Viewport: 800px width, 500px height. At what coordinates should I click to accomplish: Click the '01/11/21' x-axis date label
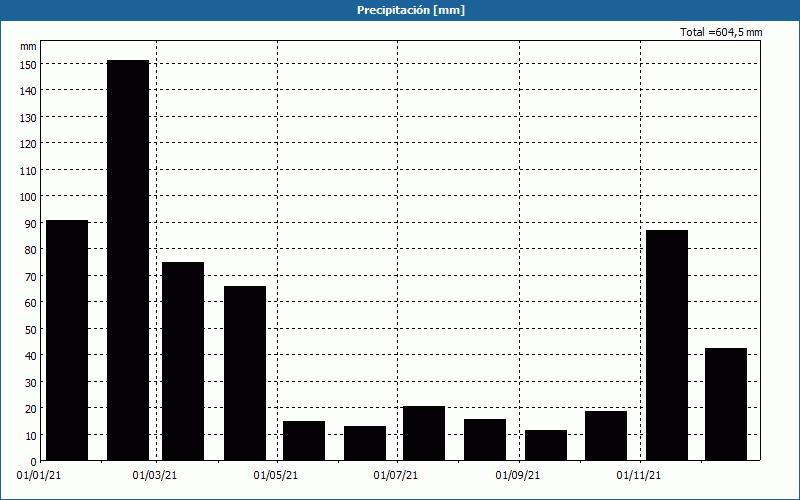[638, 476]
